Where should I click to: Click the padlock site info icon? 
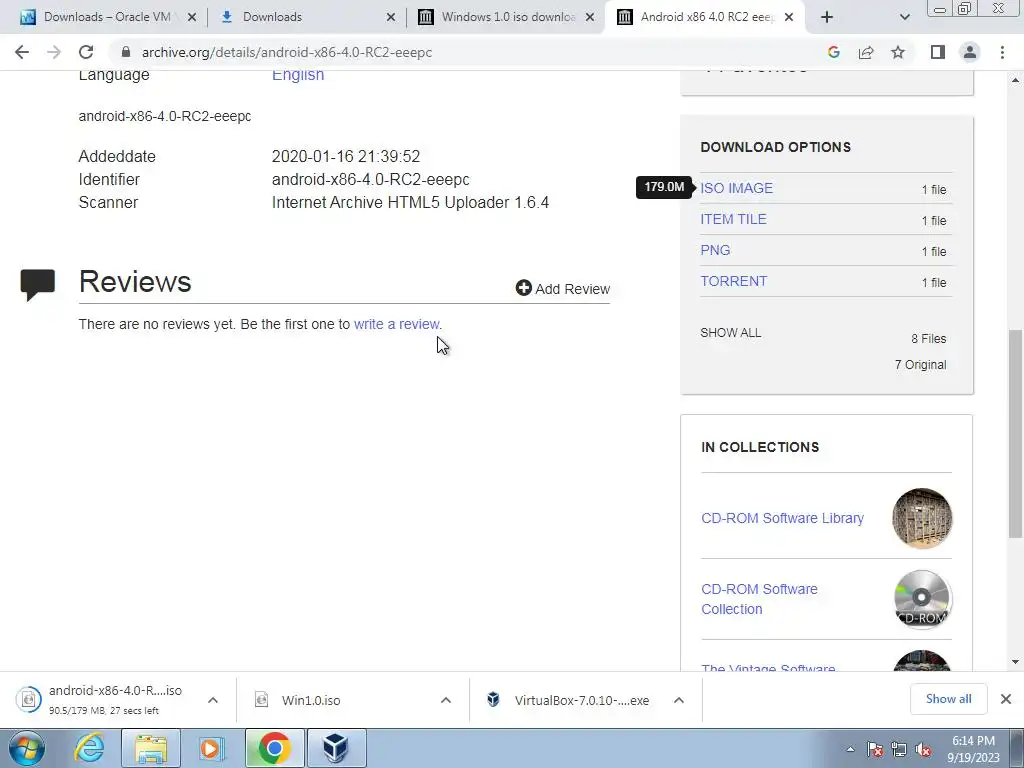(126, 52)
